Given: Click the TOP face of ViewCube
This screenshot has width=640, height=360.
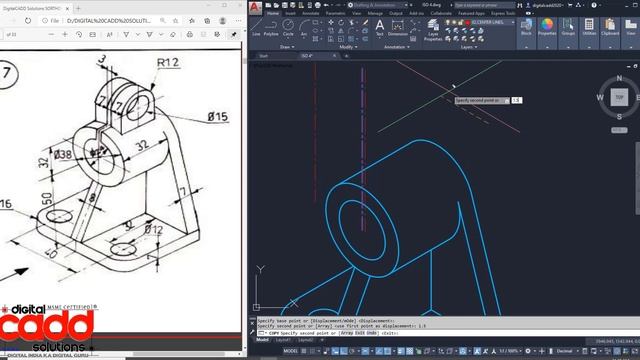Looking at the screenshot, I should 619,97.
